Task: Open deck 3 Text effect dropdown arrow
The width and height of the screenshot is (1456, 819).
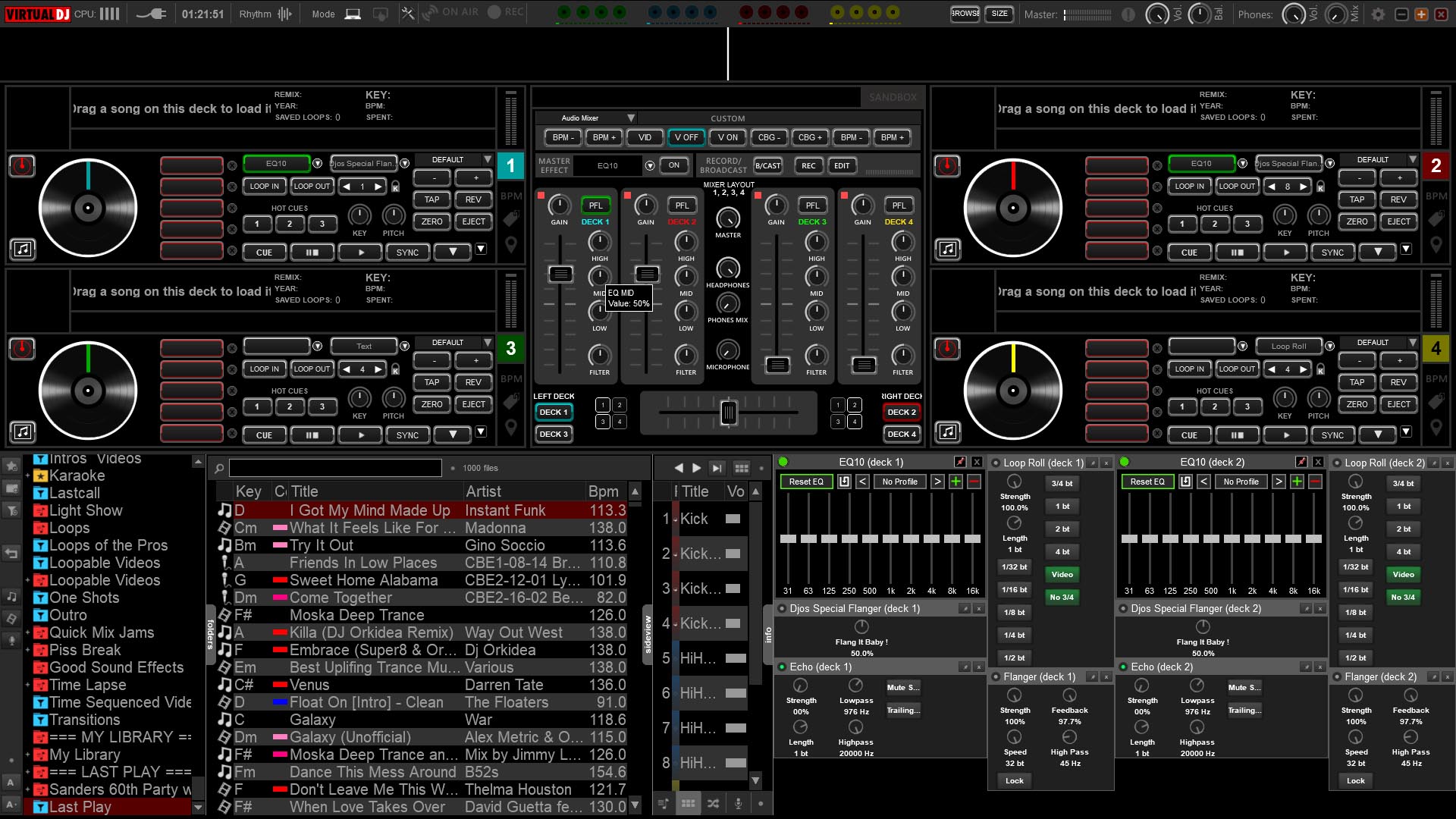Action: pos(404,347)
